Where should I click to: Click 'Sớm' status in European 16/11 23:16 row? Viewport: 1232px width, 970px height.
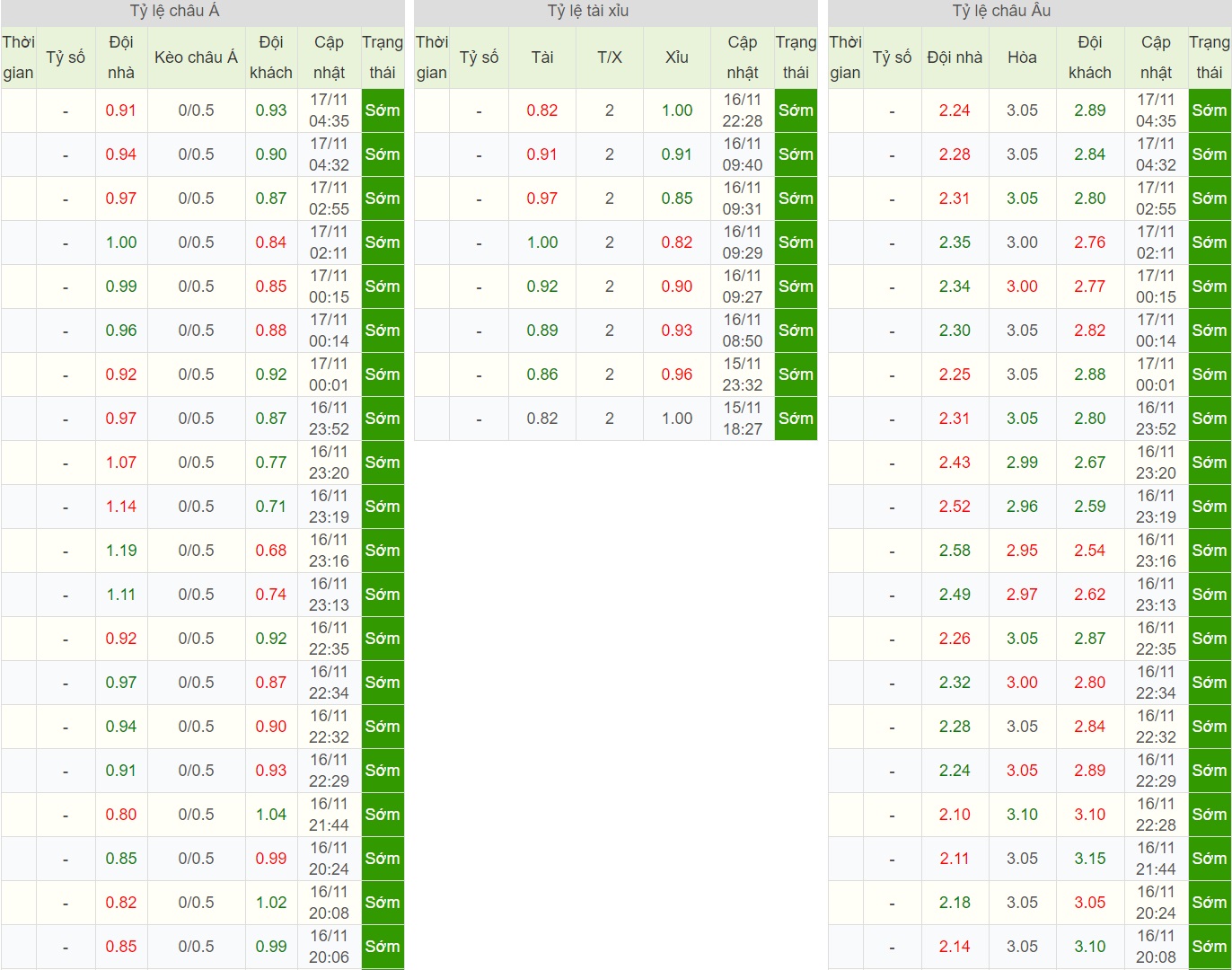(x=1210, y=551)
